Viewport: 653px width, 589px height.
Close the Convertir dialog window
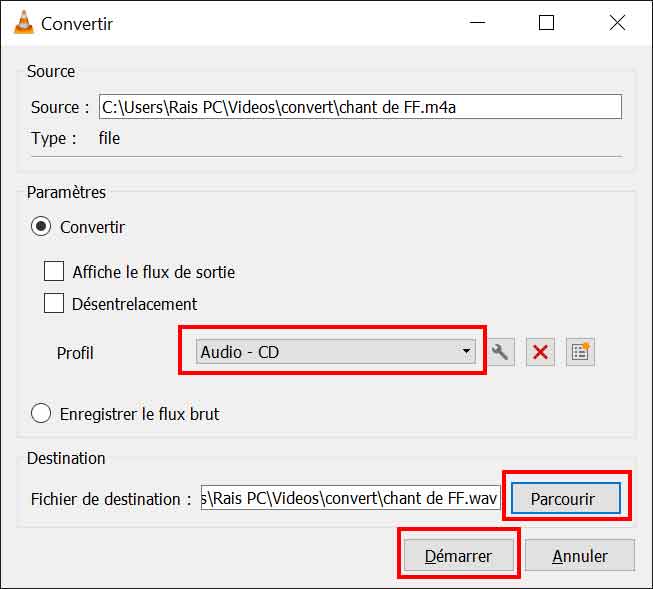point(617,22)
